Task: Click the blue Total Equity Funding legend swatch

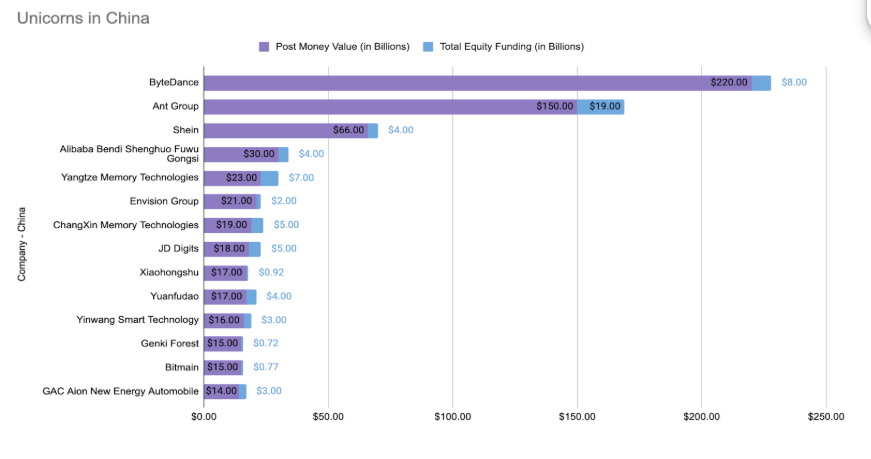Action: click(x=428, y=47)
